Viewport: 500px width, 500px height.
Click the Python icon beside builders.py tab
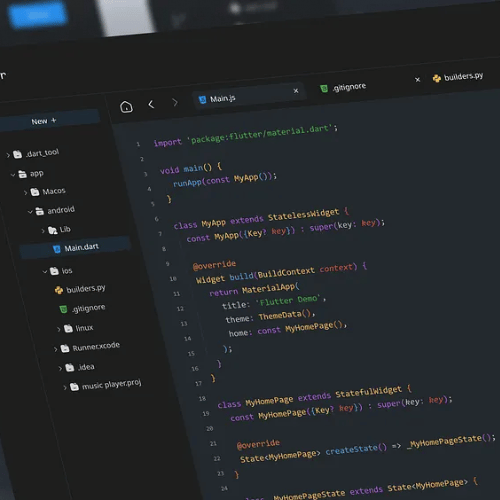click(437, 79)
